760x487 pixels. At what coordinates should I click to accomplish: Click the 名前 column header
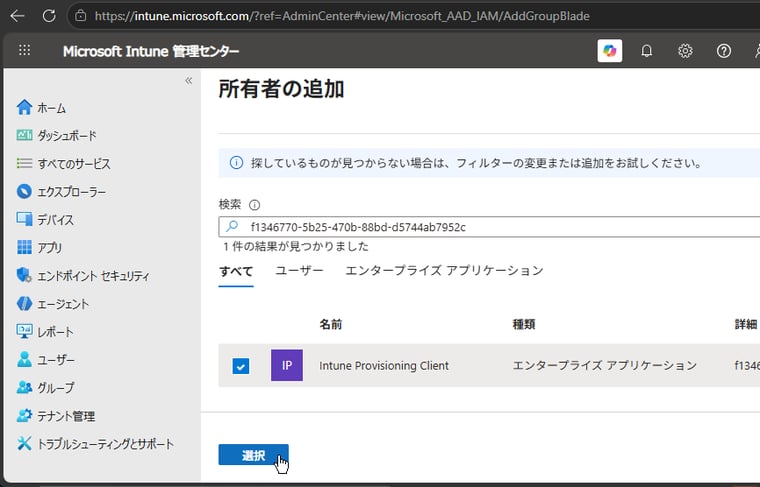[x=331, y=324]
